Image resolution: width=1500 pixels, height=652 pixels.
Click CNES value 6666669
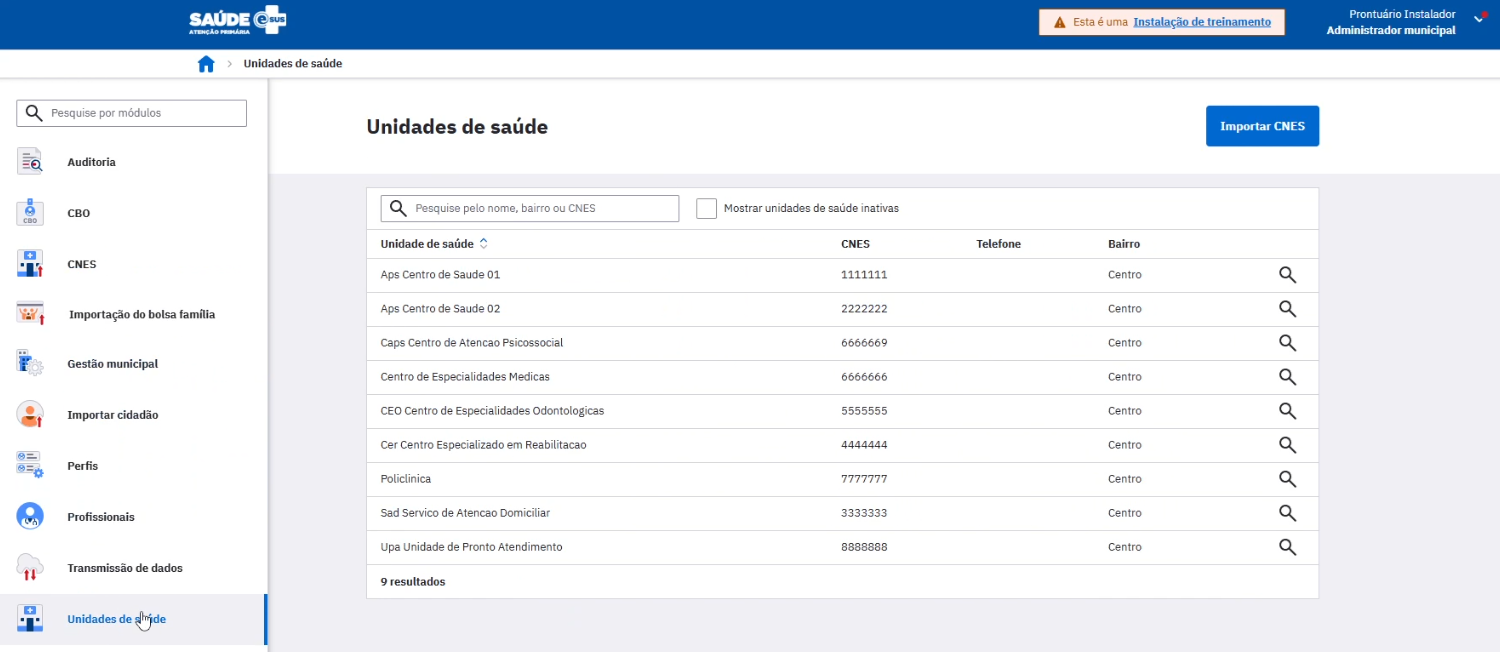864,343
